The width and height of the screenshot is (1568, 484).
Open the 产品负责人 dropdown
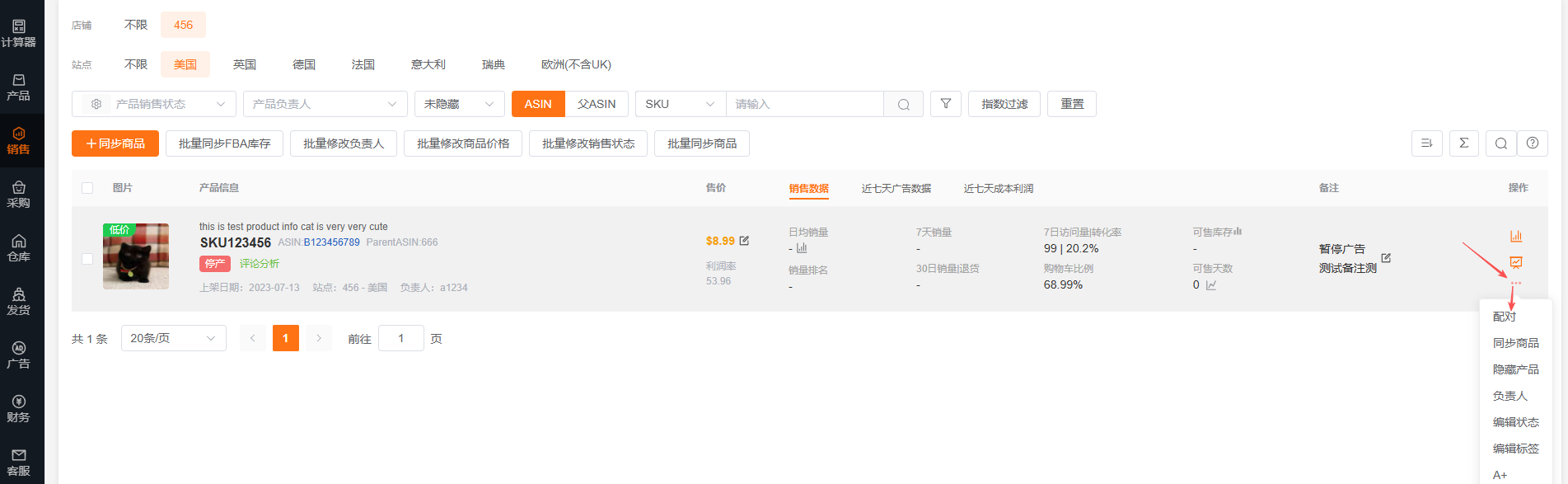pyautogui.click(x=325, y=104)
